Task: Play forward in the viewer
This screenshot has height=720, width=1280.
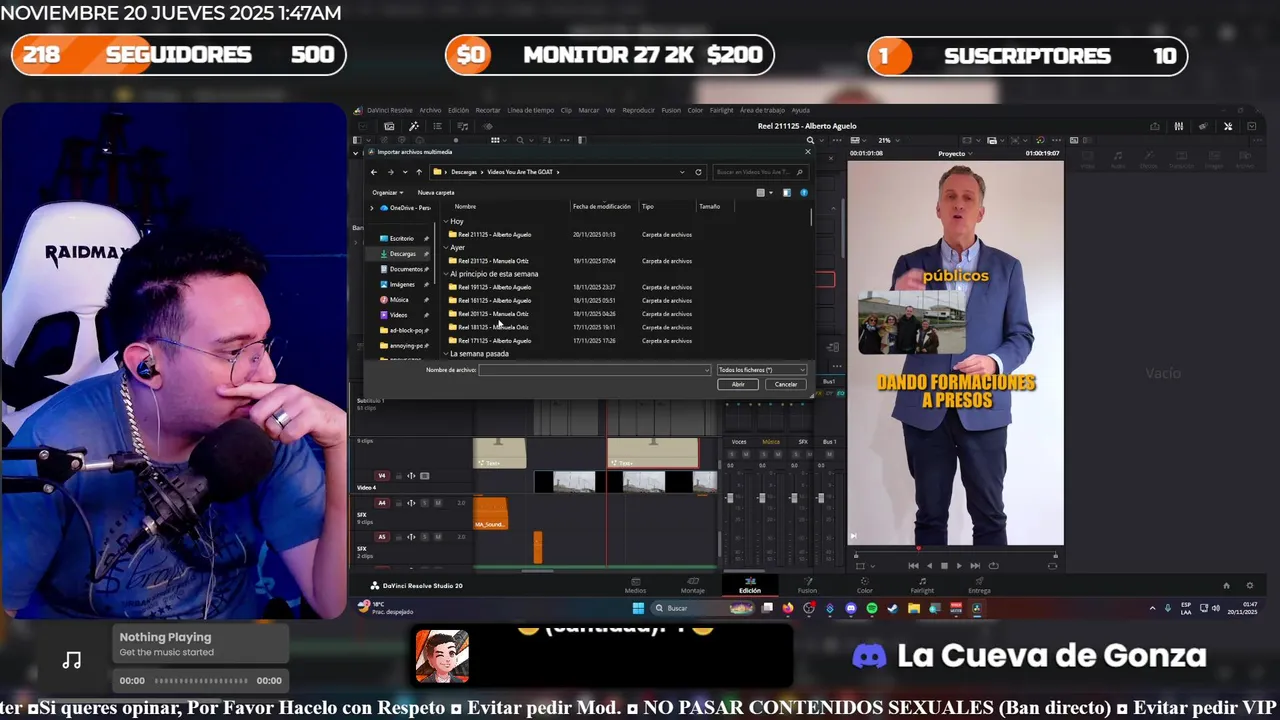Action: pyautogui.click(x=959, y=566)
